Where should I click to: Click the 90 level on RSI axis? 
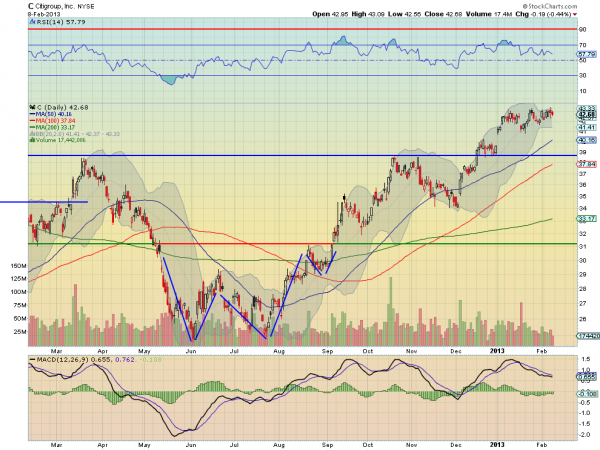[582, 29]
